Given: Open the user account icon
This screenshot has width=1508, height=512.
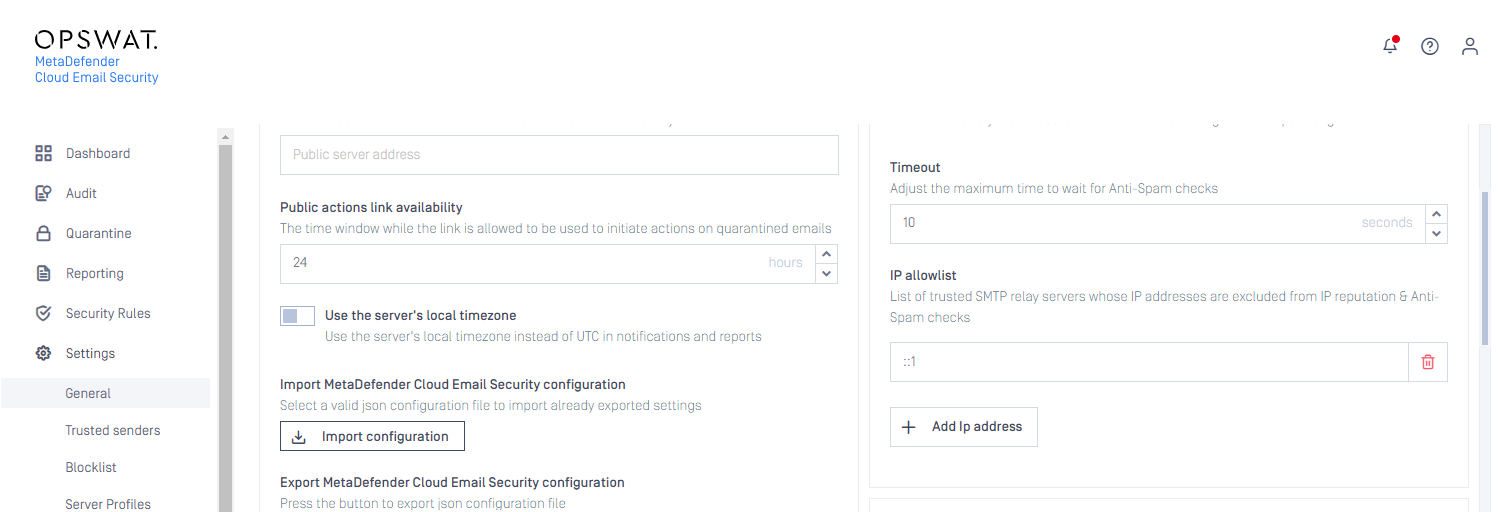Looking at the screenshot, I should tap(1470, 46).
